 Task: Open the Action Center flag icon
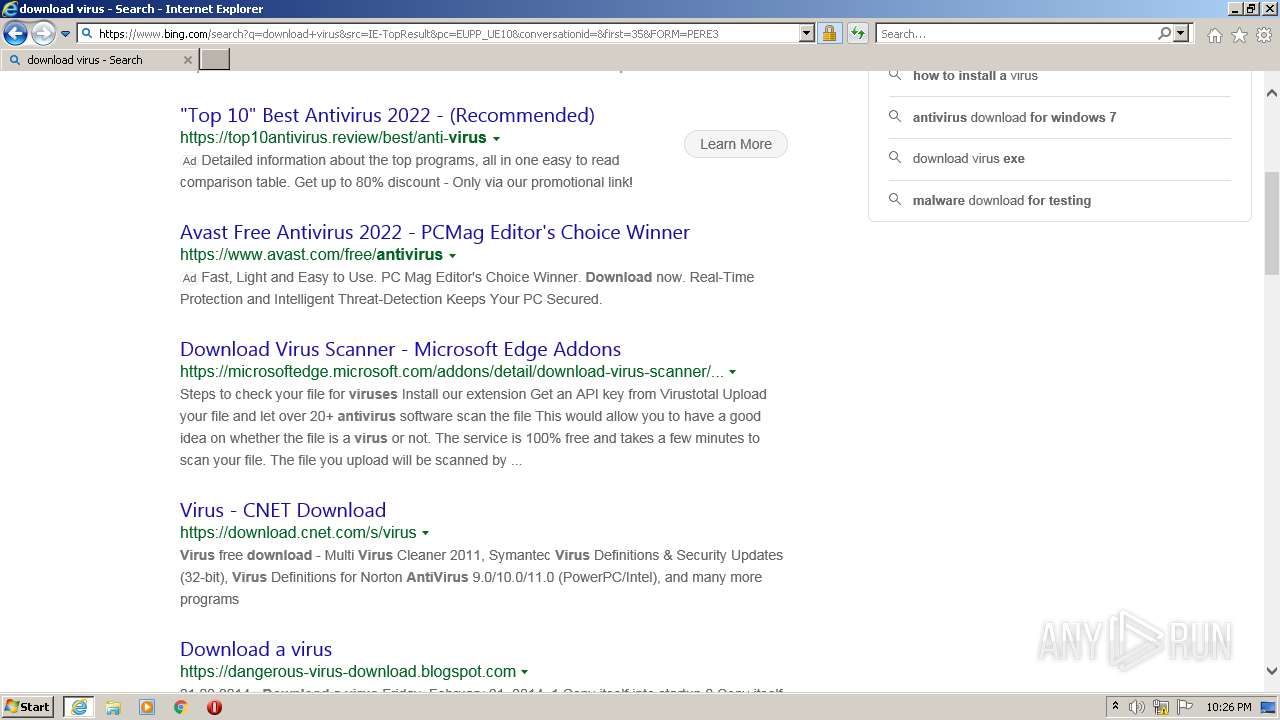[1185, 707]
